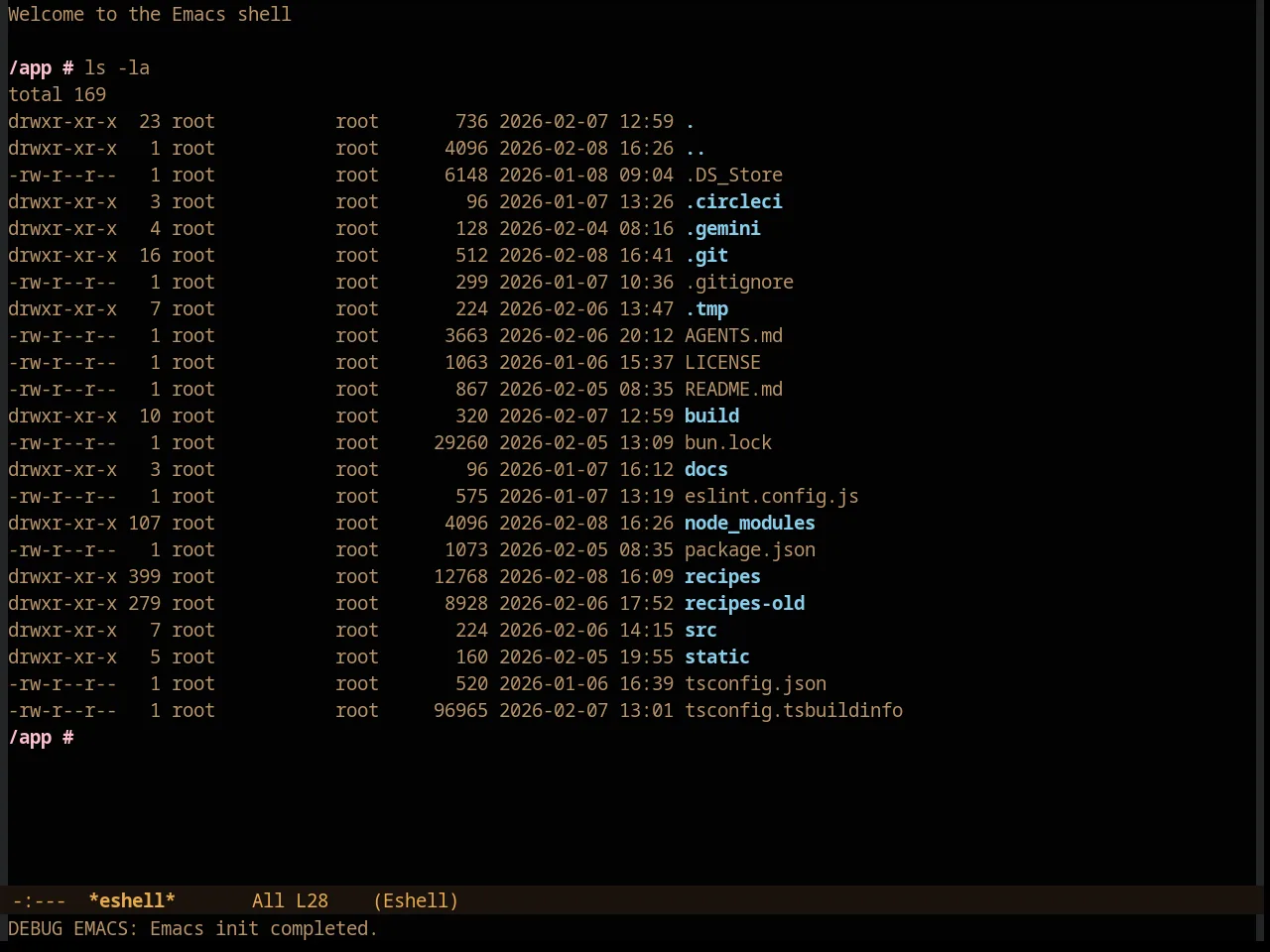Select the bun.lock file name
1270x952 pixels.
[728, 442]
